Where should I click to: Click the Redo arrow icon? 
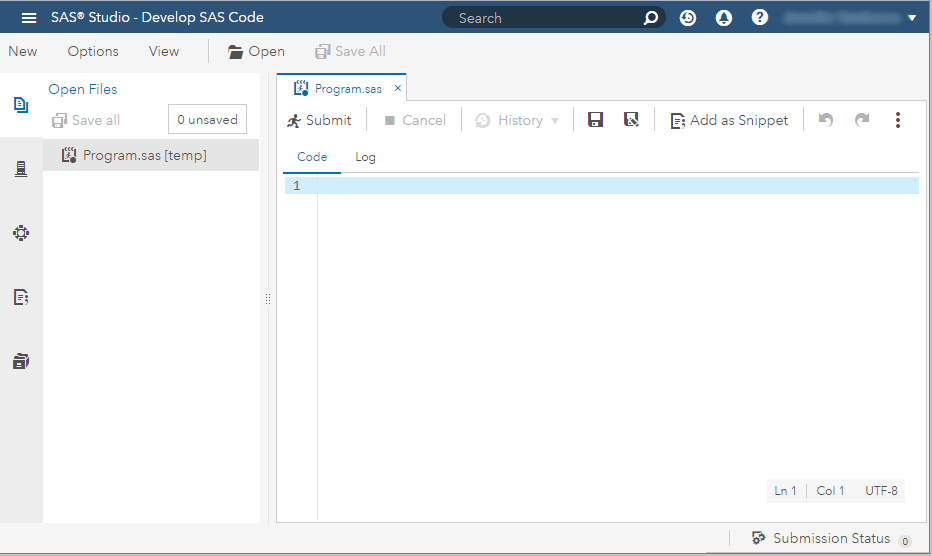862,120
